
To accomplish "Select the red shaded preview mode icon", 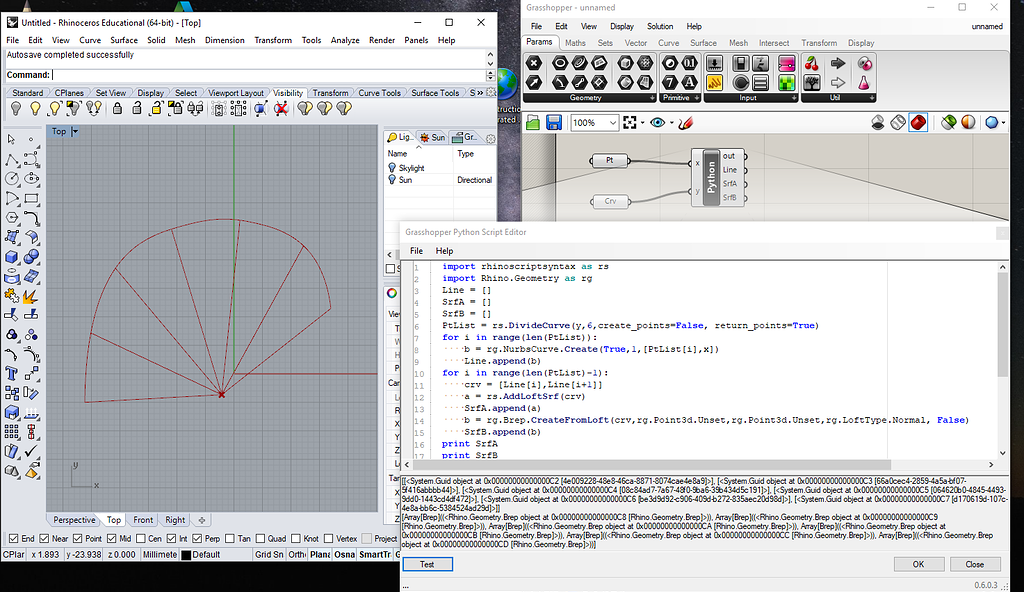I will pos(918,123).
